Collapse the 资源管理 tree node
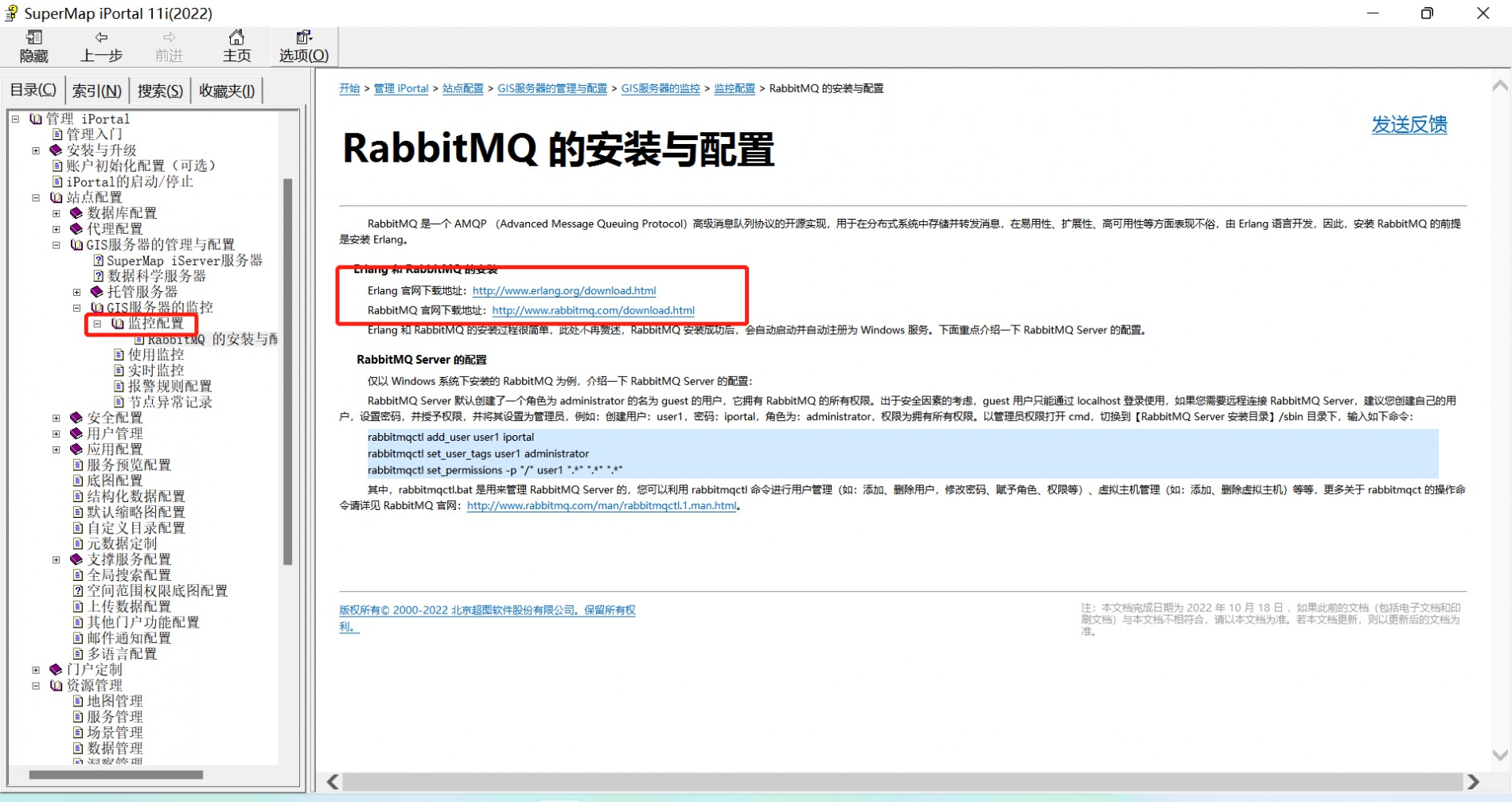Screen dimensions: 1512x802 point(36,686)
